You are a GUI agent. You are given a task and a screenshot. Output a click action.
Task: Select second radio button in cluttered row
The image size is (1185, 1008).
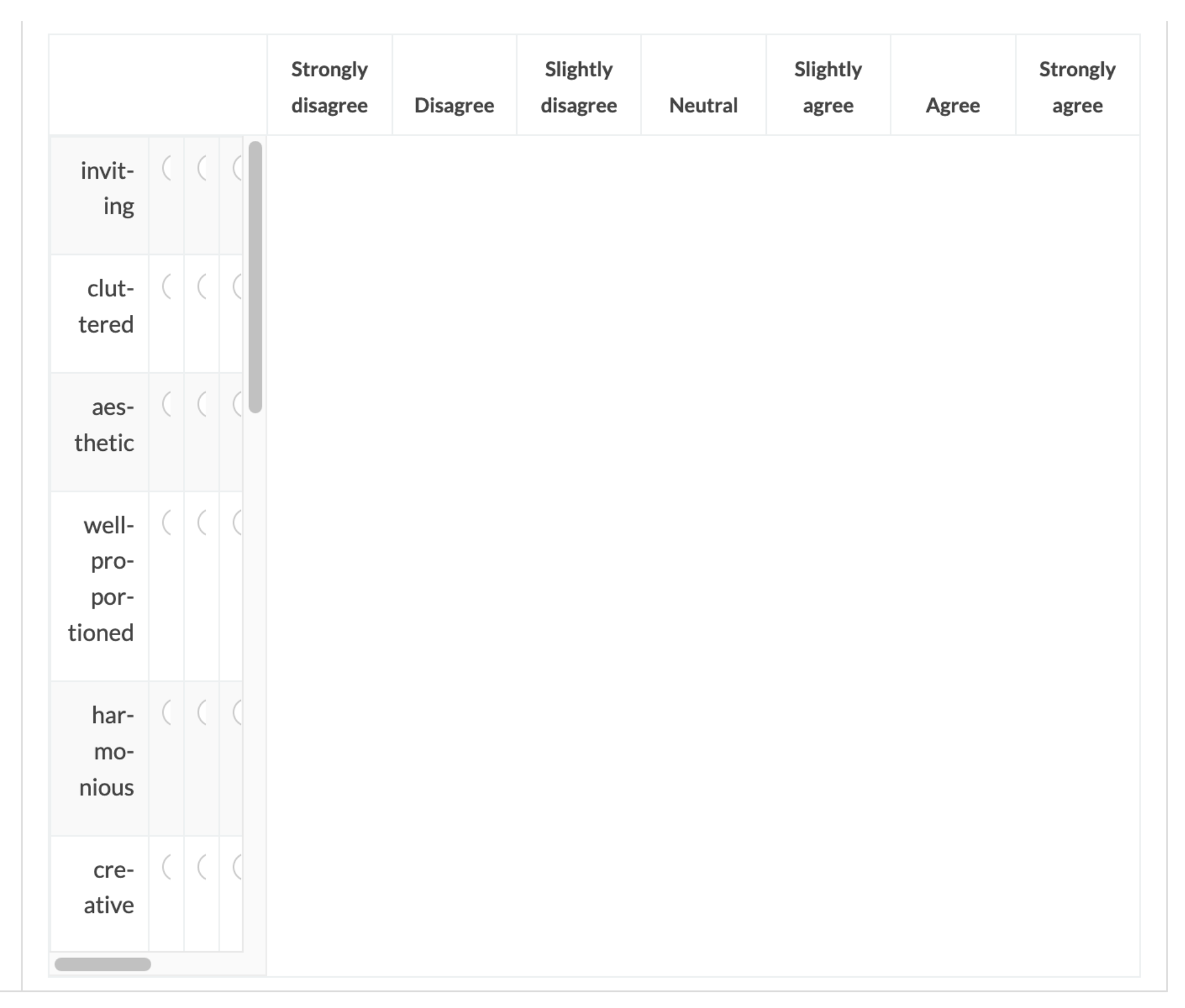point(203,286)
